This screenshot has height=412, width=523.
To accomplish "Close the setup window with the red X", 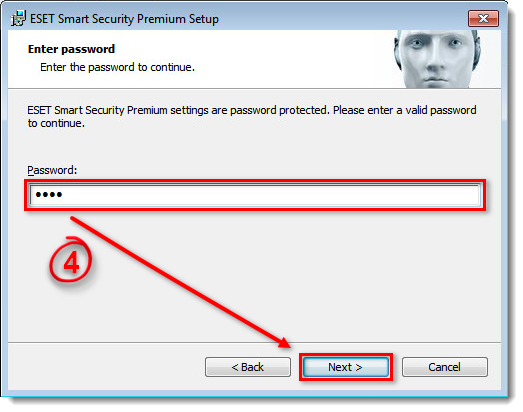I will point(483,18).
